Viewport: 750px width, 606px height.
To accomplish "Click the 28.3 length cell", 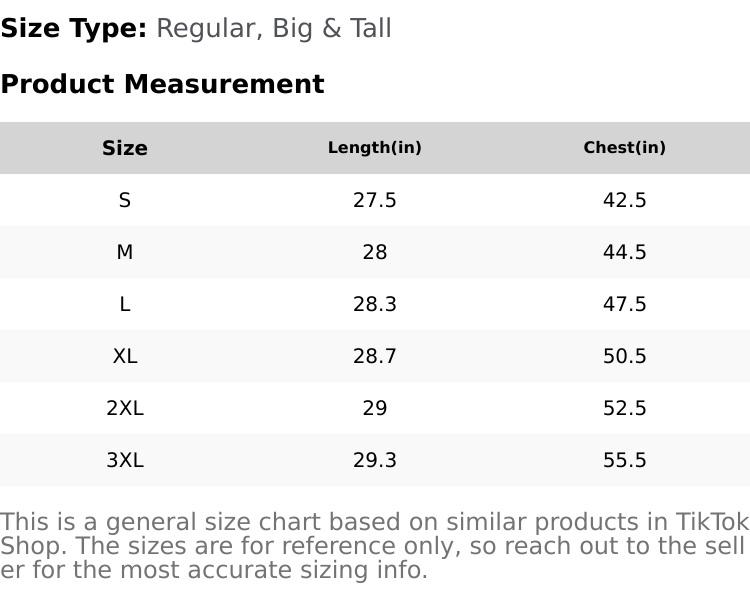I will point(375,304).
